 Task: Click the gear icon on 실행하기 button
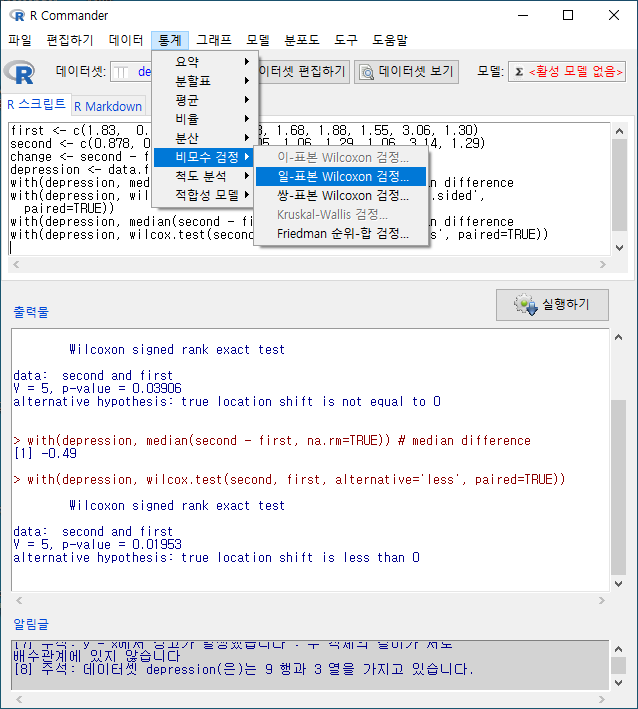[525, 304]
